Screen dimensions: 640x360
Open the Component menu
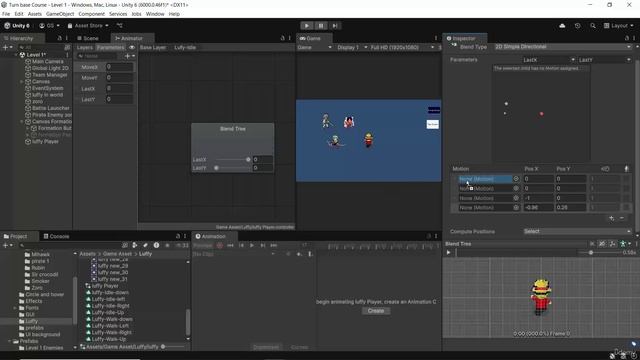(91, 14)
